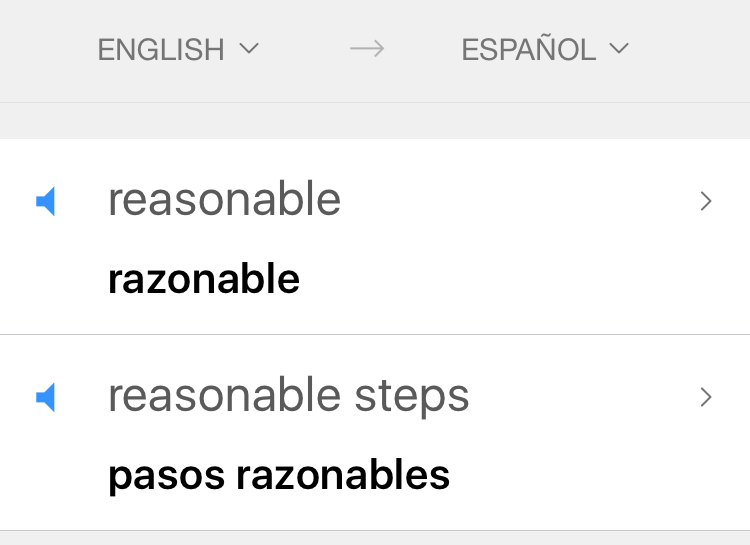Open the ESPAÑOL target language dropdown
Image resolution: width=750 pixels, height=545 pixels.
545,48
